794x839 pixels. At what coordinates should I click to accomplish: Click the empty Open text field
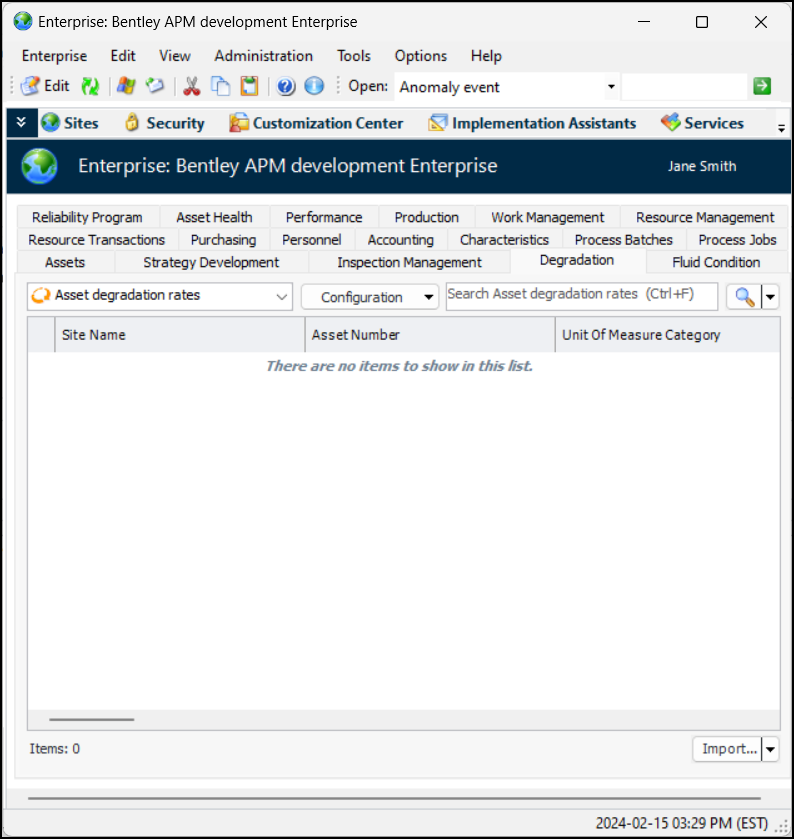[684, 87]
